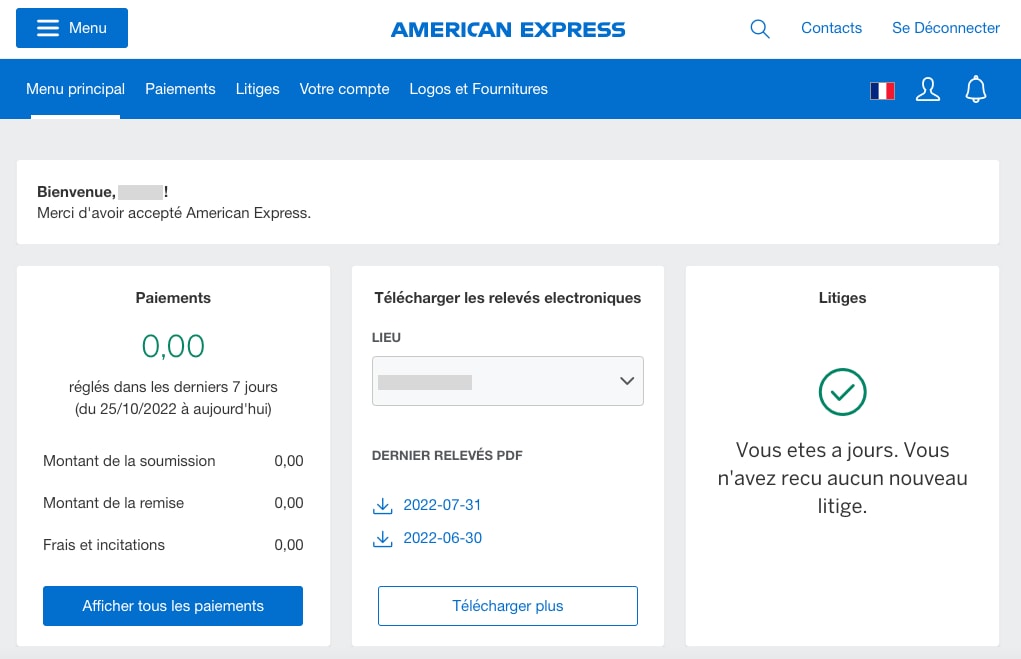Click the green checkmark icon in Litiges panel
The height and width of the screenshot is (659, 1021).
(842, 392)
